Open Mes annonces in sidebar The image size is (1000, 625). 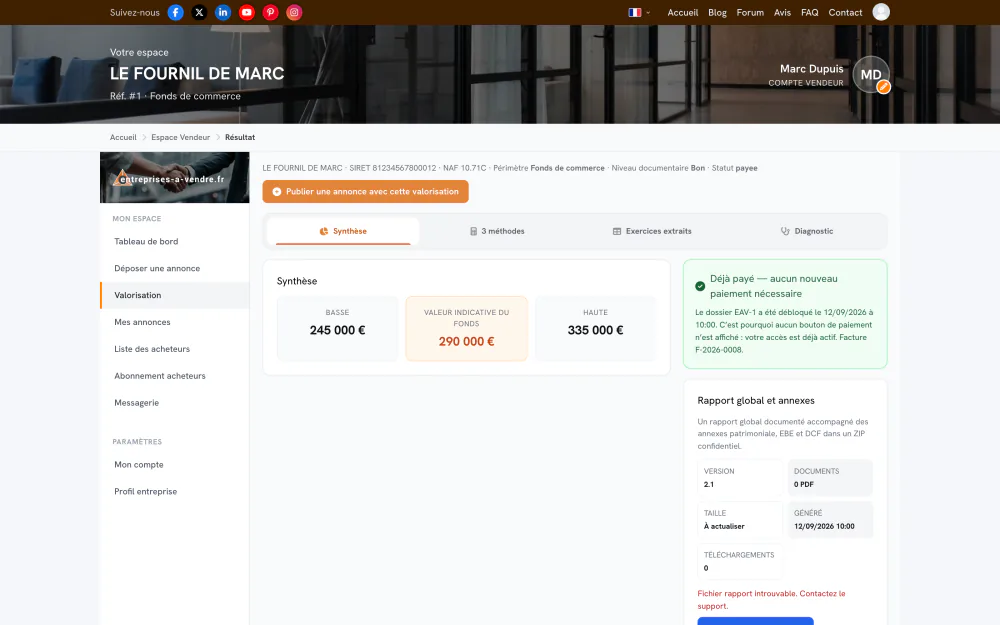(175, 322)
